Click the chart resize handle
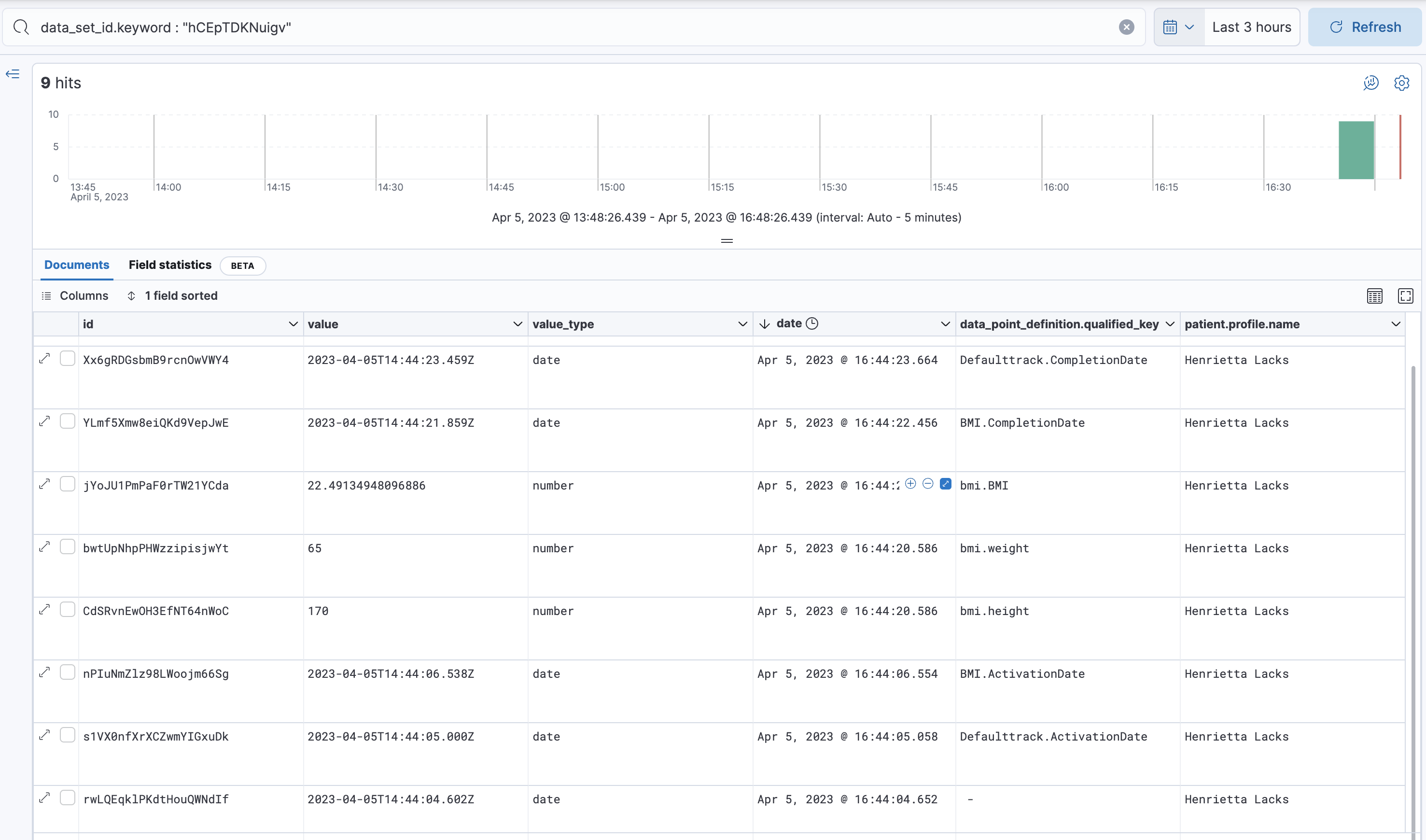Viewport: 1426px width, 840px height. pyautogui.click(x=727, y=240)
